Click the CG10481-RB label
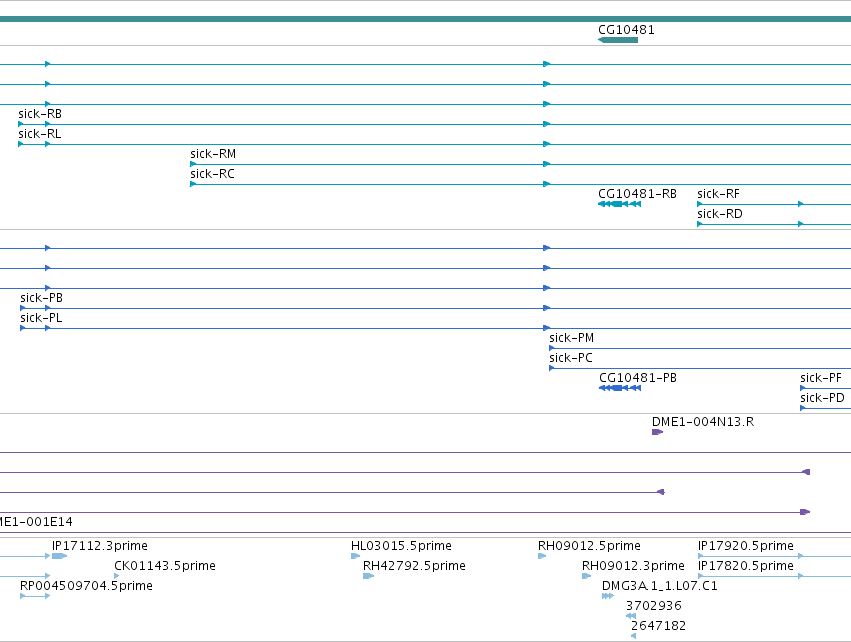851x642 pixels. click(x=637, y=194)
